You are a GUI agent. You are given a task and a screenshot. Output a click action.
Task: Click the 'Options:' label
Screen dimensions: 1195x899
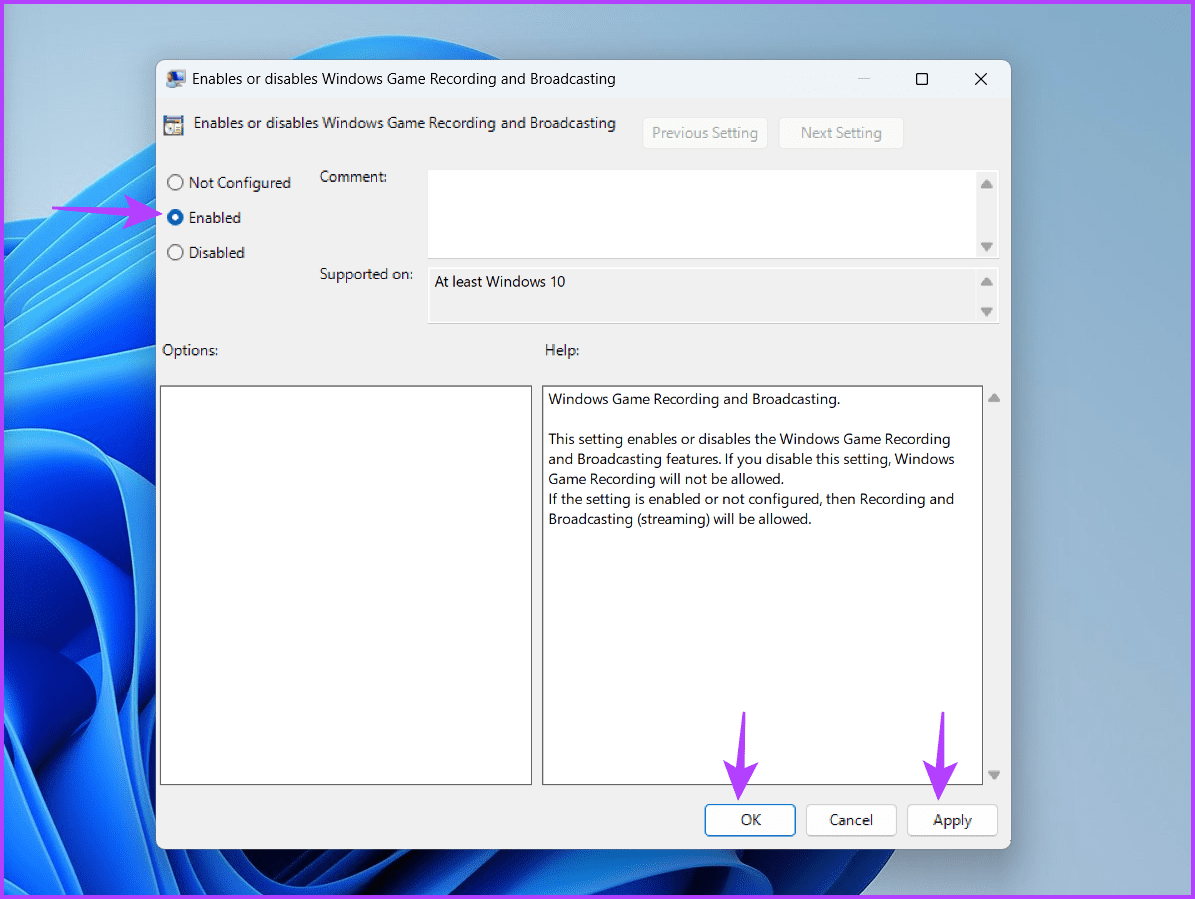click(x=190, y=350)
